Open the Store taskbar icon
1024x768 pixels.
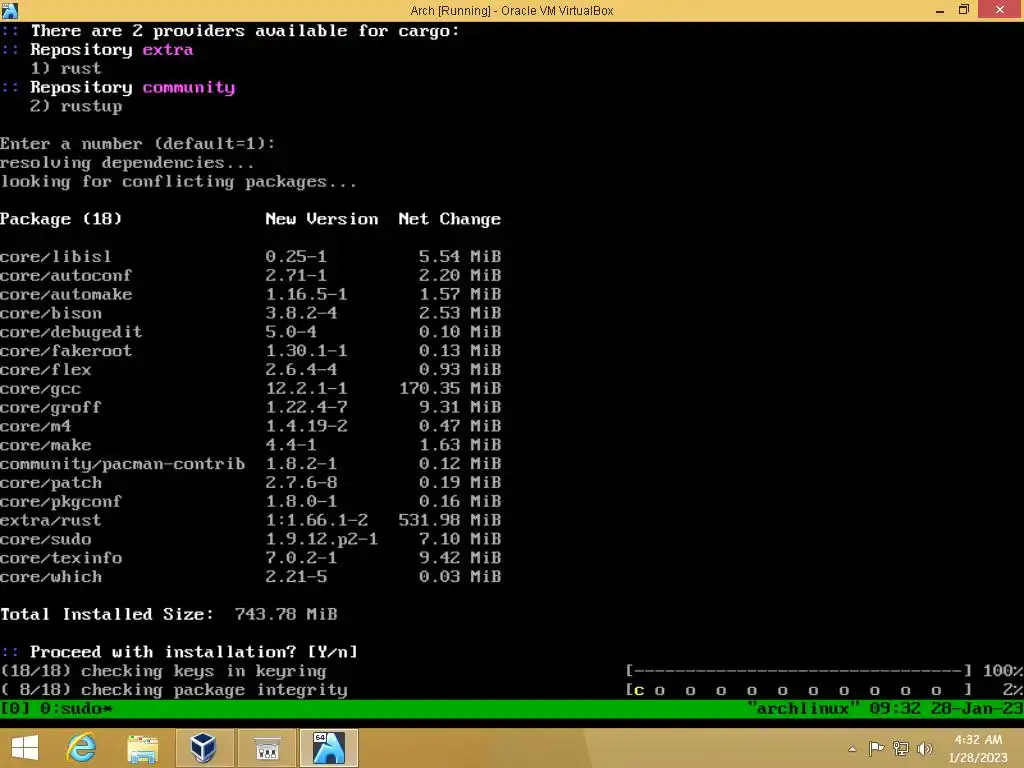266,748
